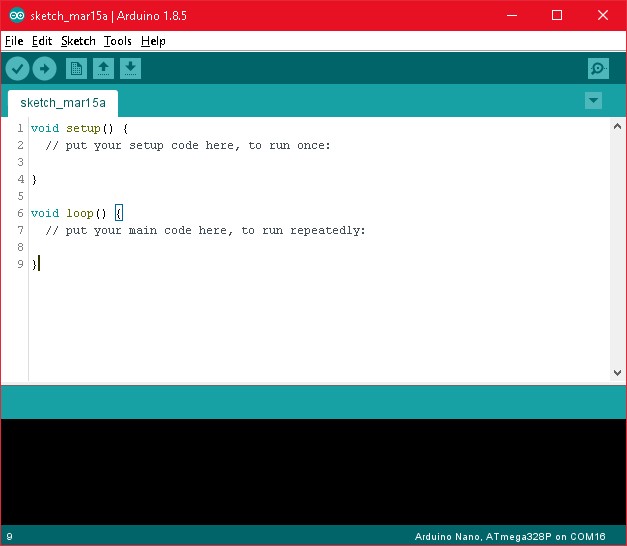Open the Tools menu
Viewport: 627px width, 546px height.
click(x=118, y=41)
